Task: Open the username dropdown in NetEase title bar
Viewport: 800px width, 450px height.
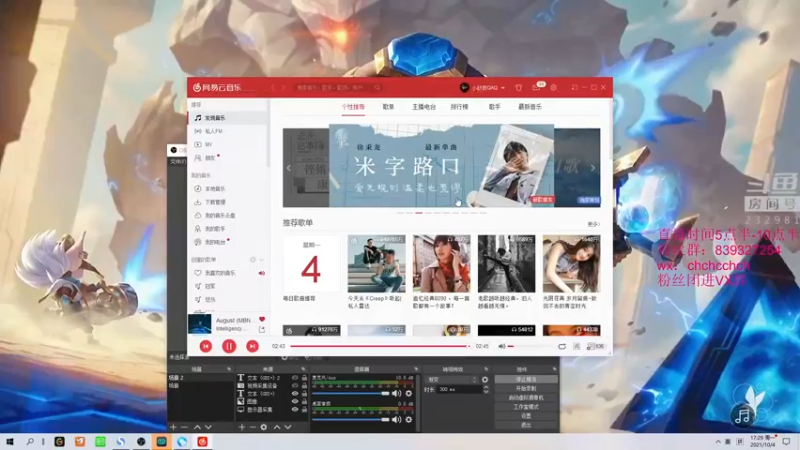Action: 503,88
